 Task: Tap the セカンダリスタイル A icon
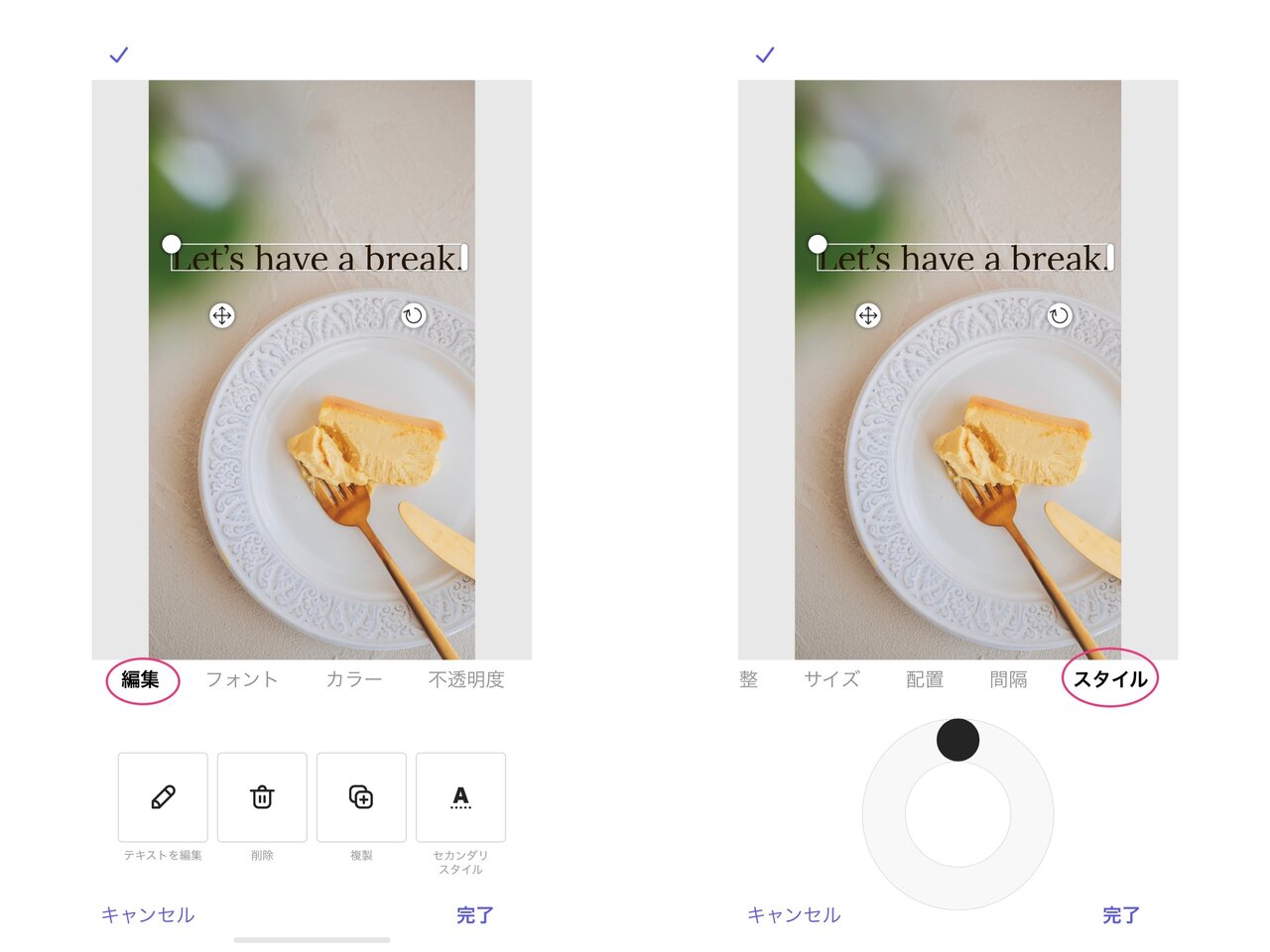(460, 797)
